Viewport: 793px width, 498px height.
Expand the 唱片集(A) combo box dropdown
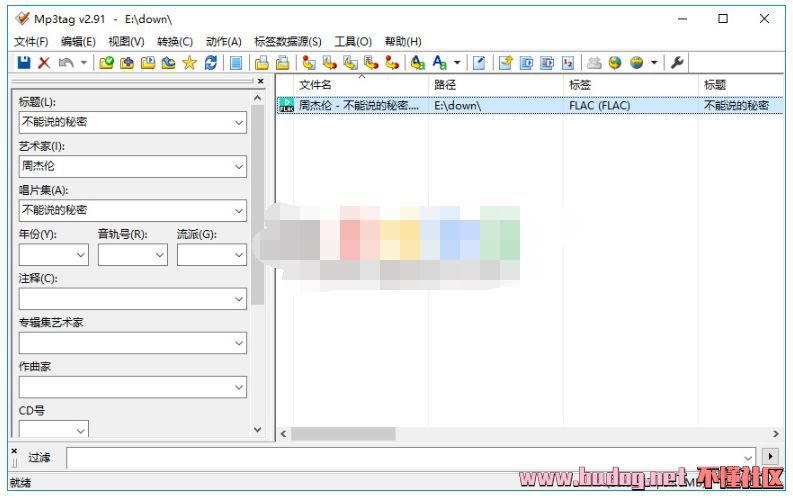[239, 210]
